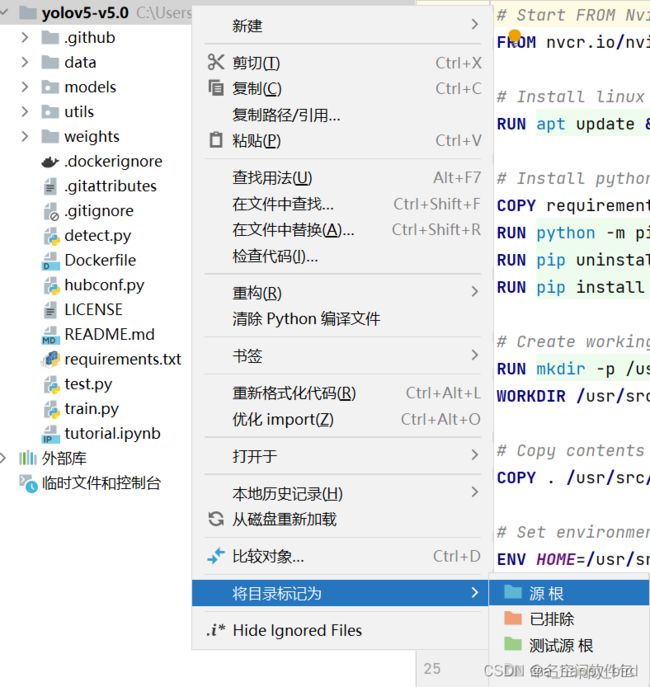Click the ENV HOME line in editor
Viewport: 650px width, 687px height.
[573, 559]
